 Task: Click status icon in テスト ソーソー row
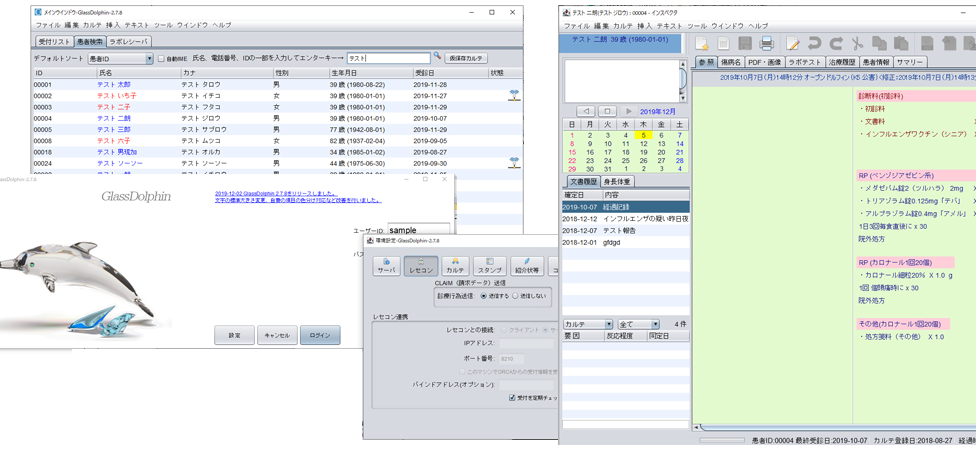[x=514, y=162]
